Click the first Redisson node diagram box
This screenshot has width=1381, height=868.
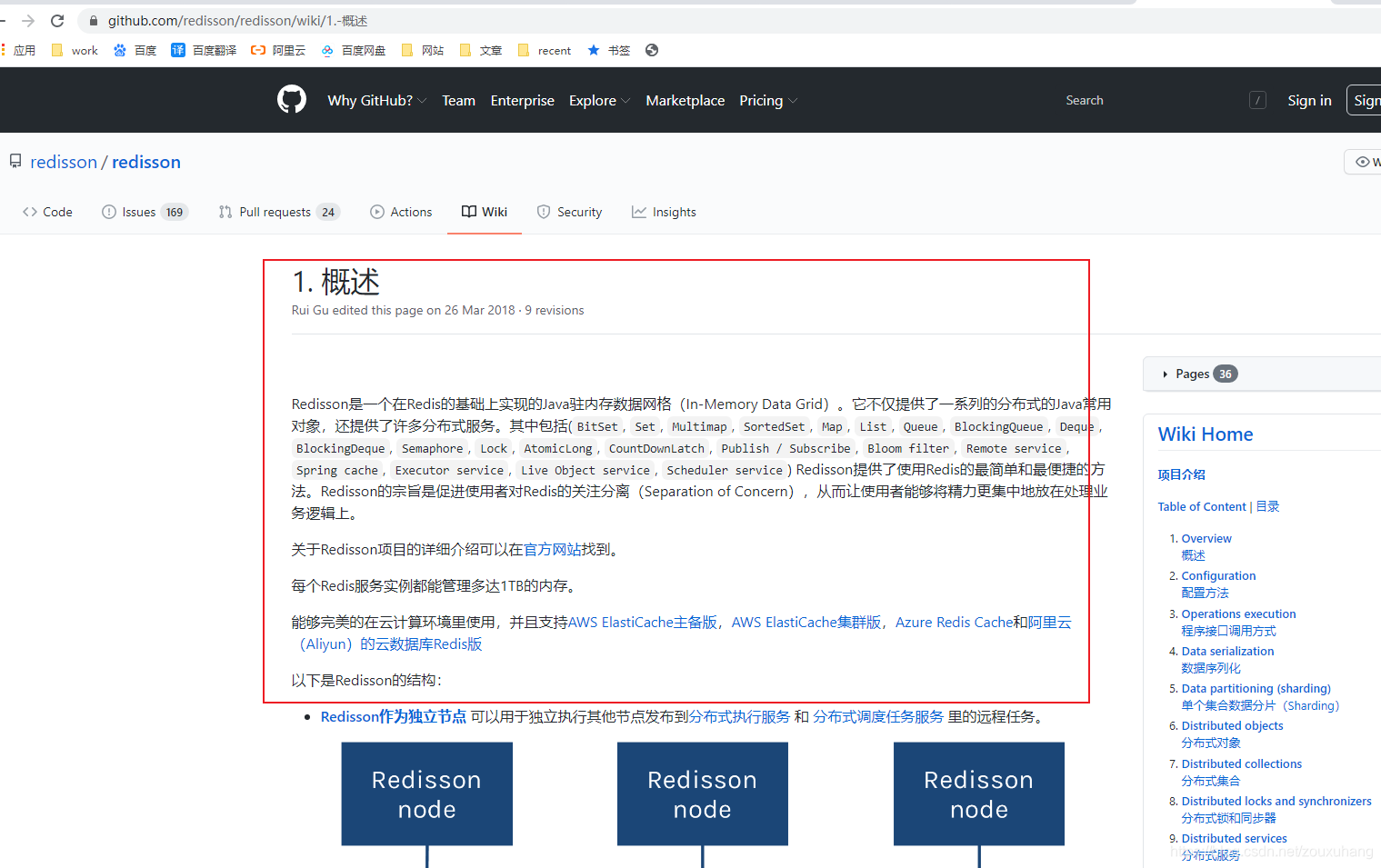pos(426,793)
